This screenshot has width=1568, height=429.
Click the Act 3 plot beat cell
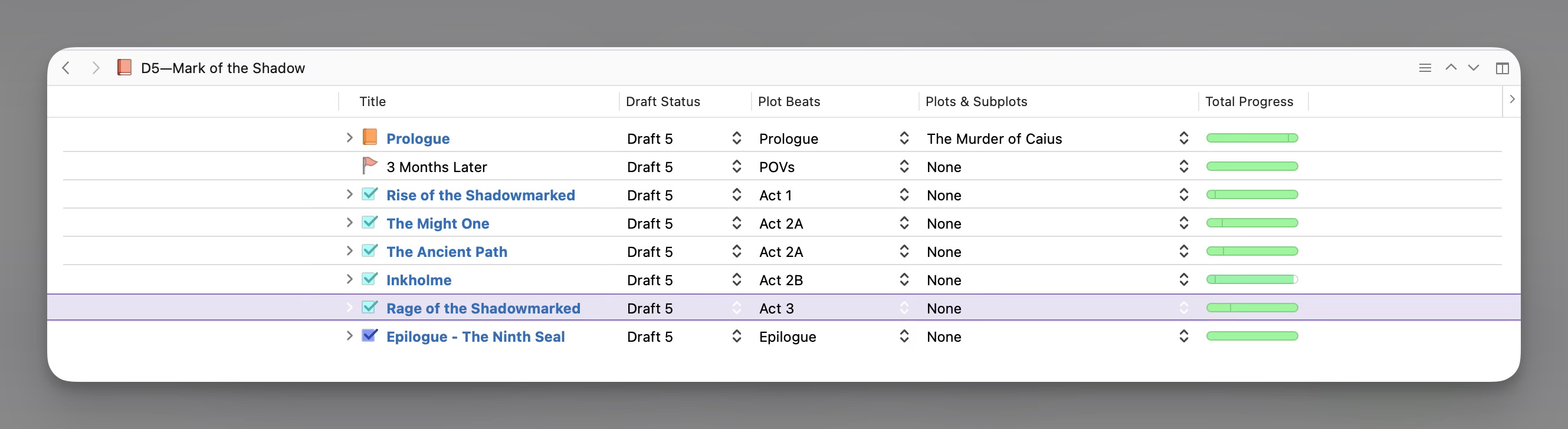tap(776, 308)
